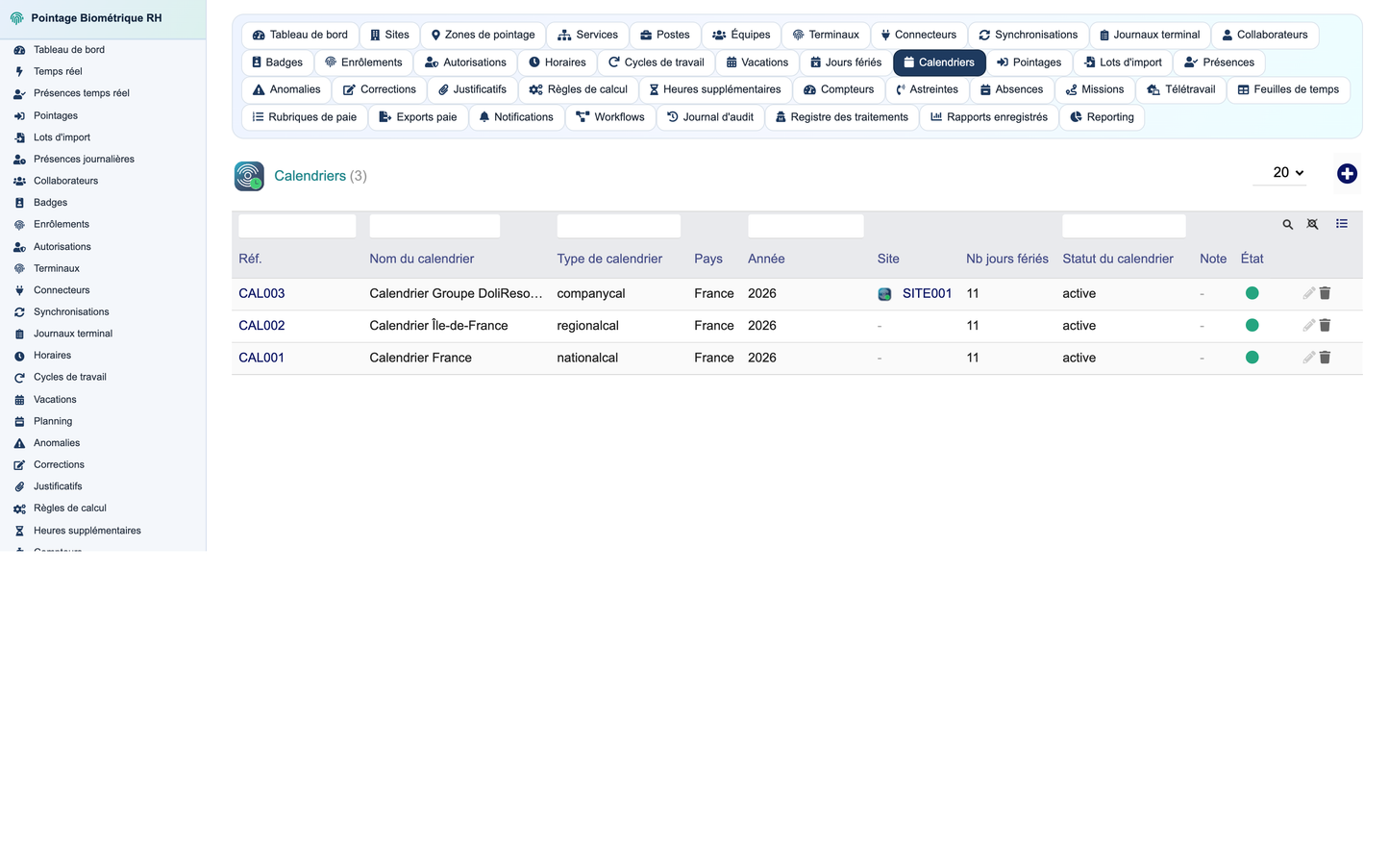
Task: Open the Reporting tab
Action: point(1102,117)
